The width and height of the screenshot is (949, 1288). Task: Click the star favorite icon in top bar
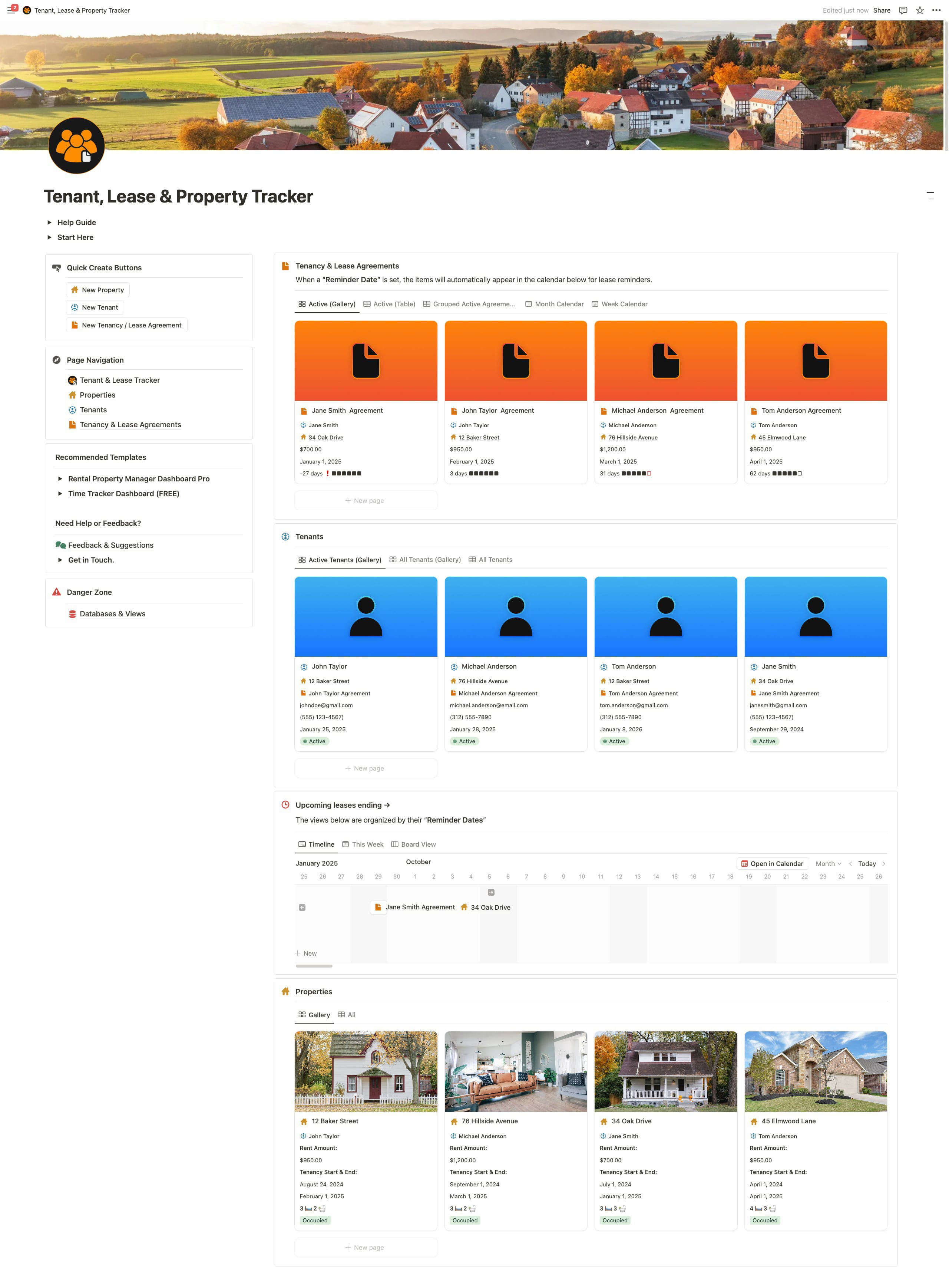tap(920, 10)
